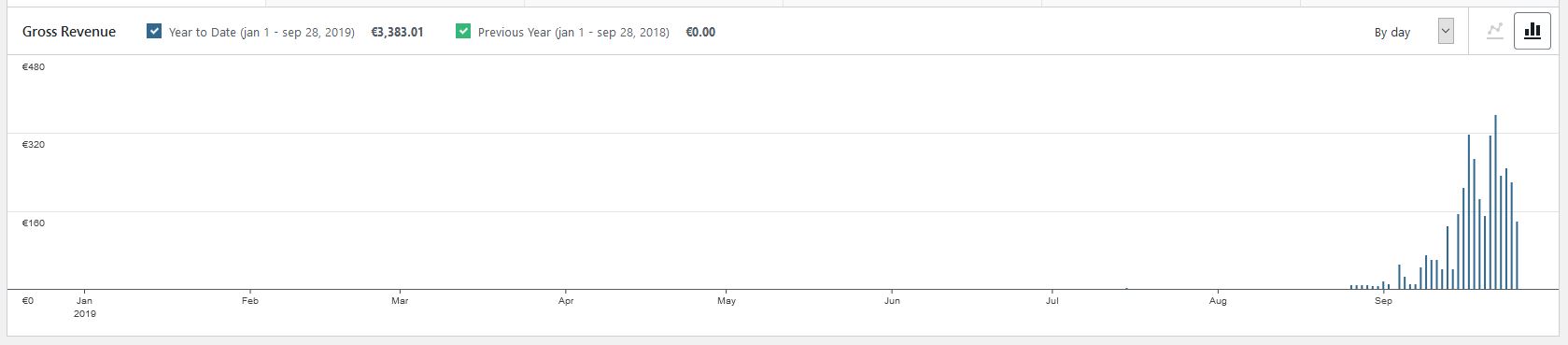Uncheck the Year to Date checkbox
The height and width of the screenshot is (345, 1568).
point(154,31)
